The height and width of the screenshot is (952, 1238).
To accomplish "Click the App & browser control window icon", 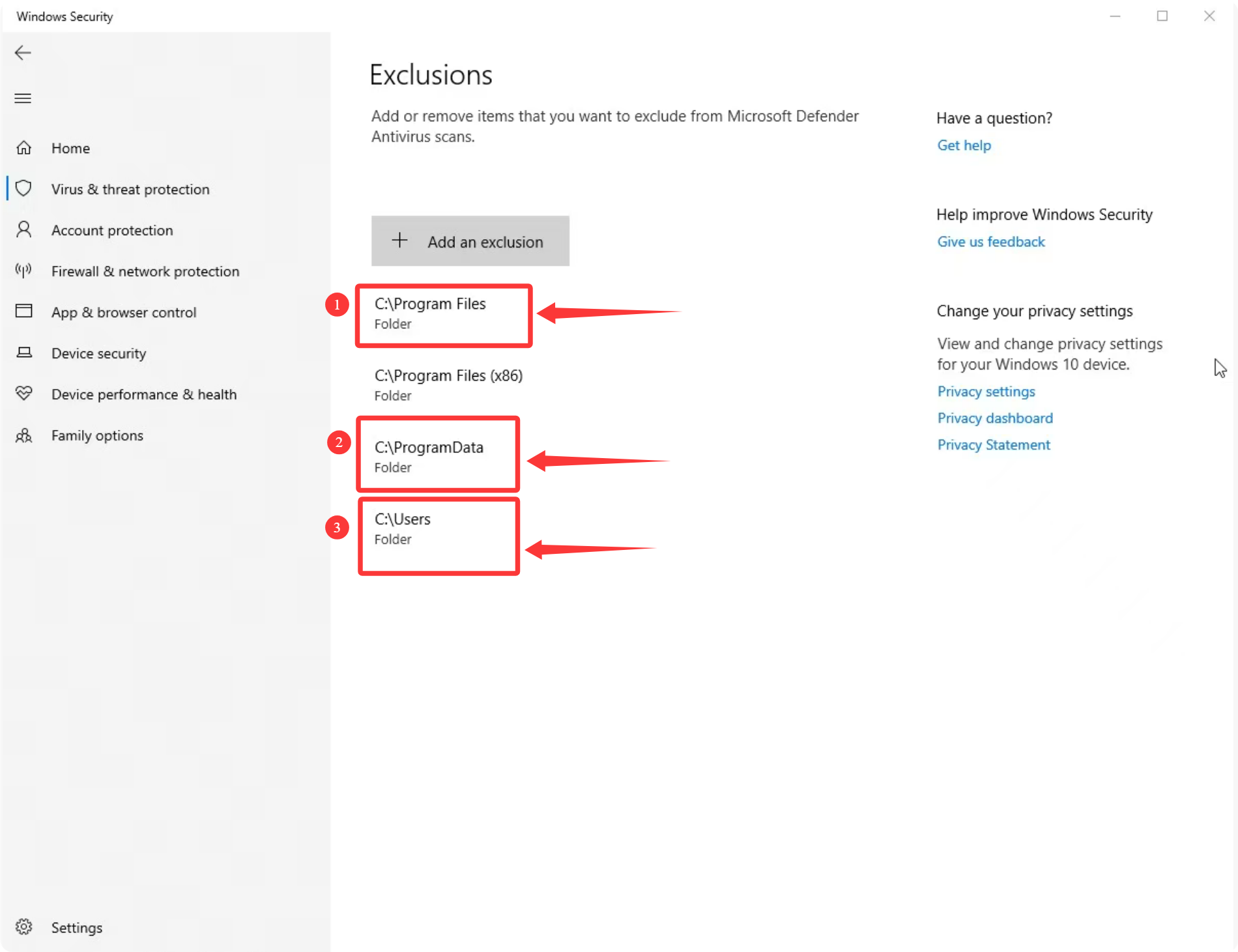I will click(24, 311).
